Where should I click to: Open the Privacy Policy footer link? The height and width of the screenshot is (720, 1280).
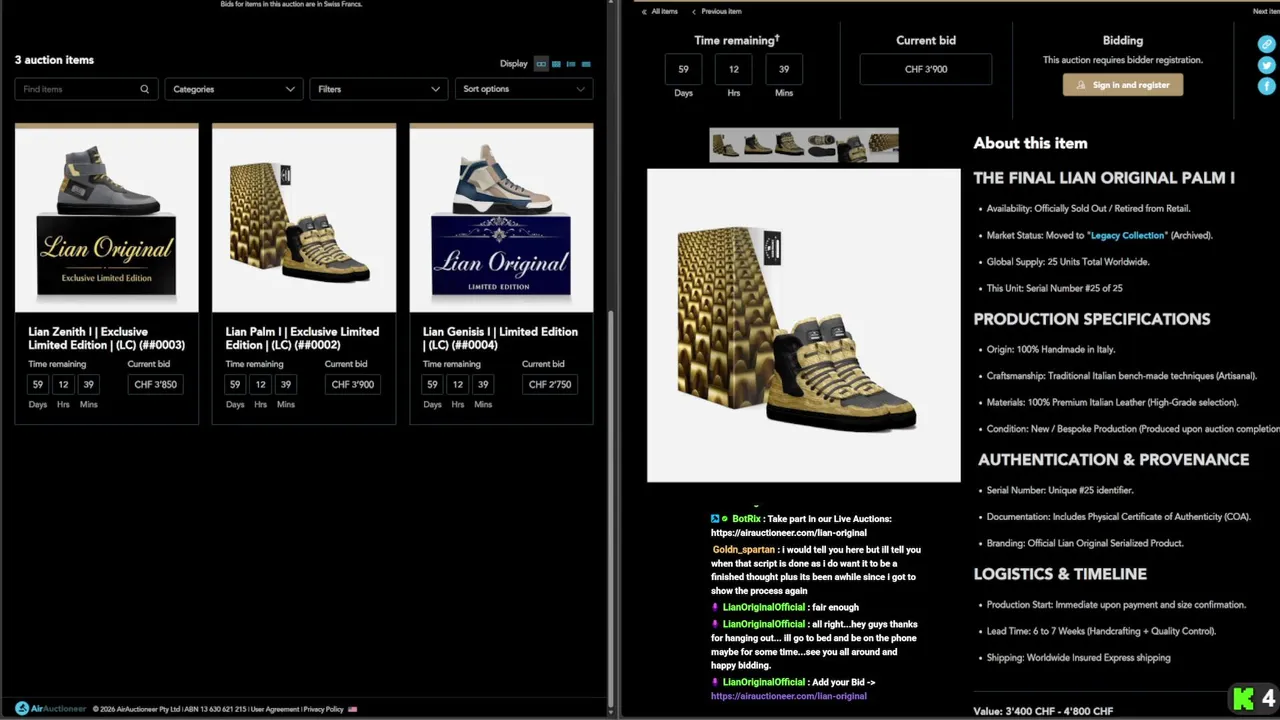(323, 709)
